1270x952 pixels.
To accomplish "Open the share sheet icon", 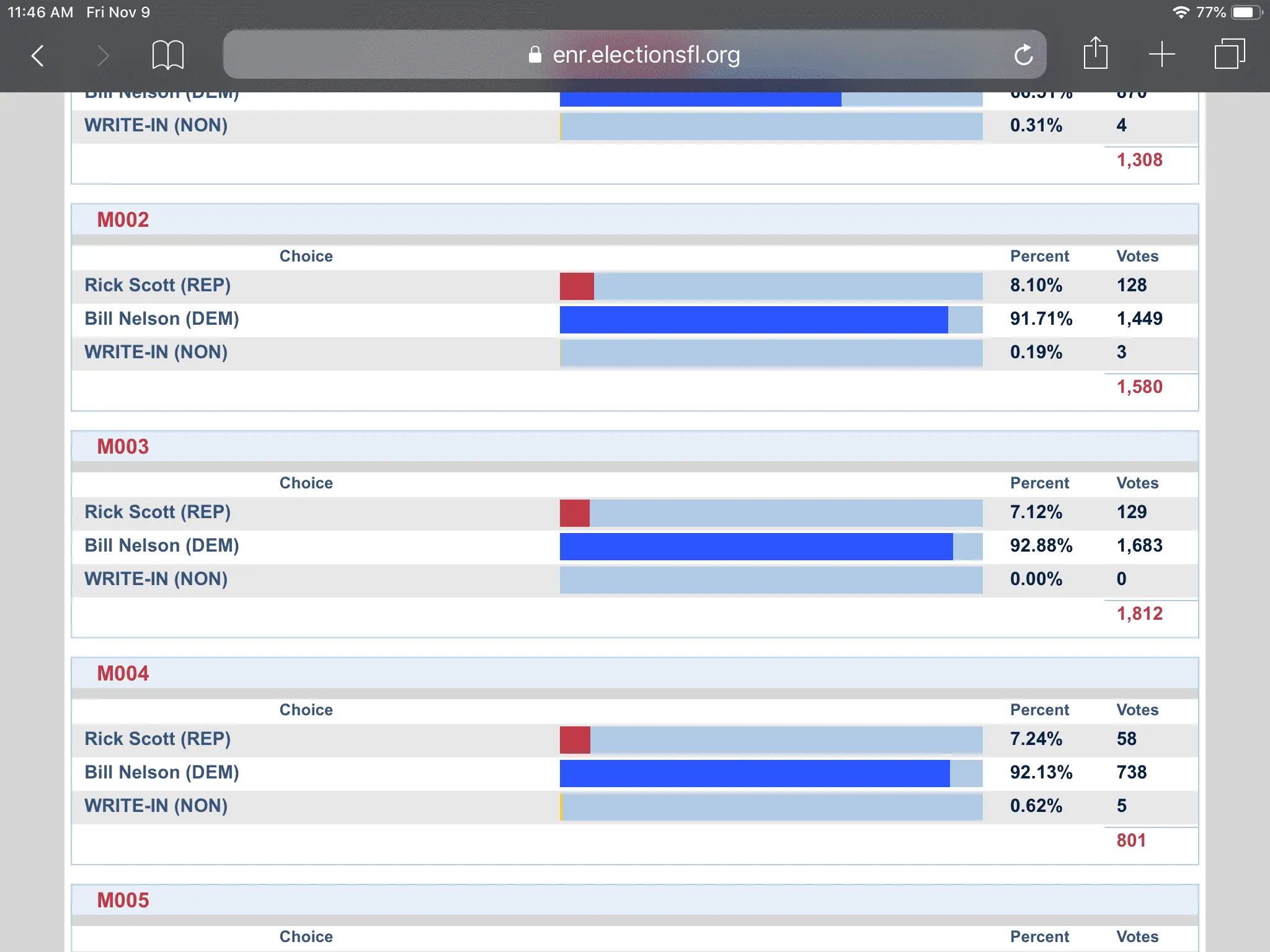I will click(x=1095, y=54).
